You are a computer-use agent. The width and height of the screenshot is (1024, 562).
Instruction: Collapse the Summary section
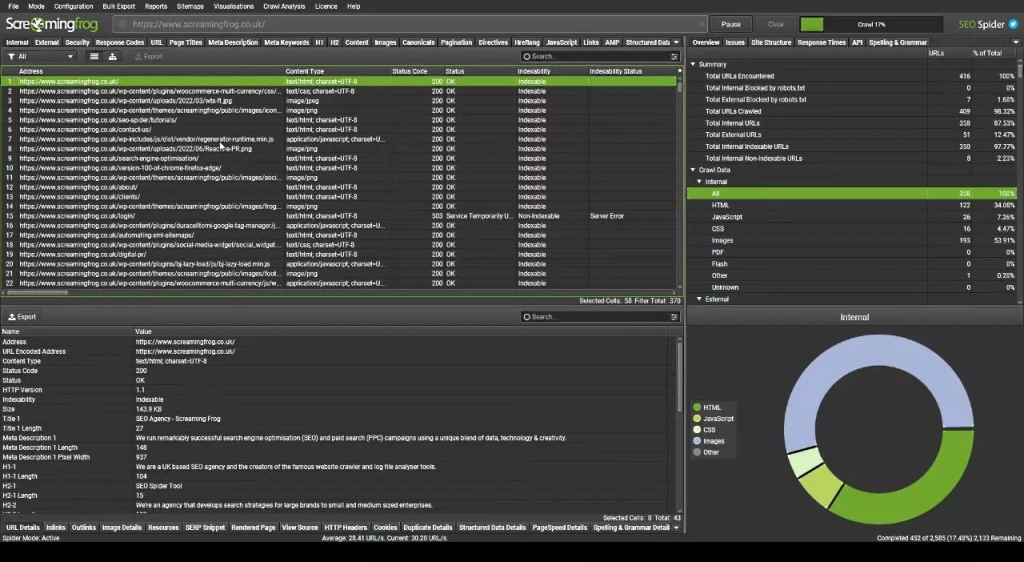click(x=694, y=65)
